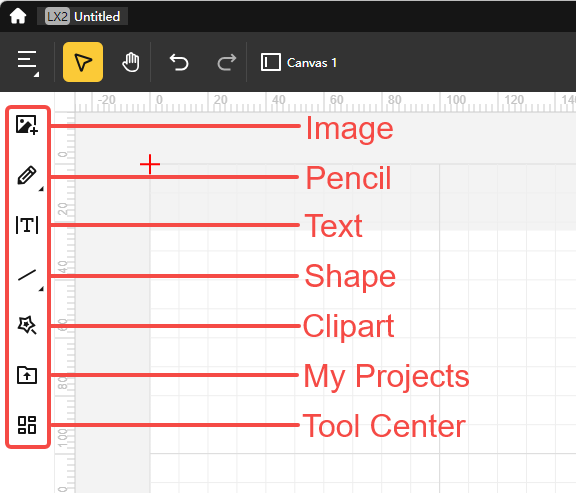
Task: Undo the last action
Action: point(179,62)
